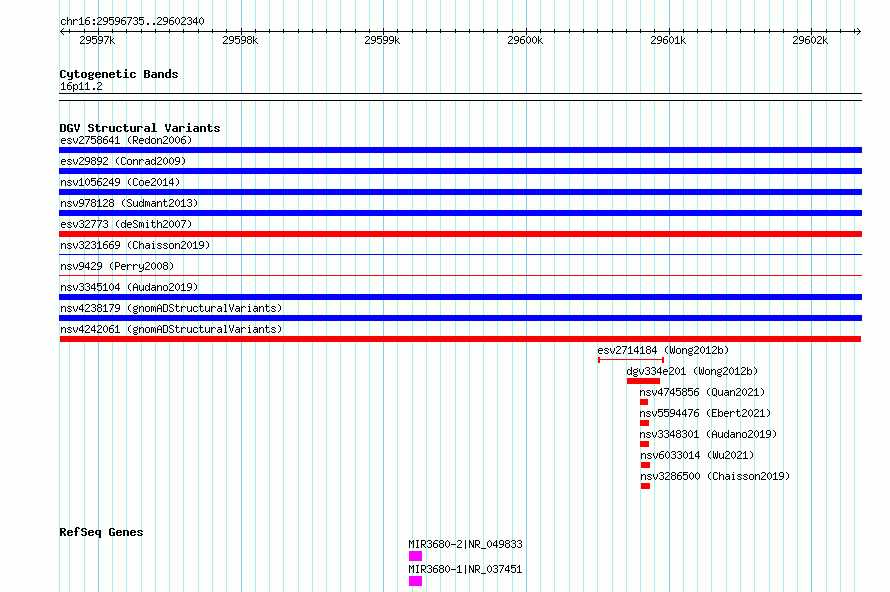Click the ruler's right arrow end
Screen dimensions: 890x592
(x=859, y=32)
